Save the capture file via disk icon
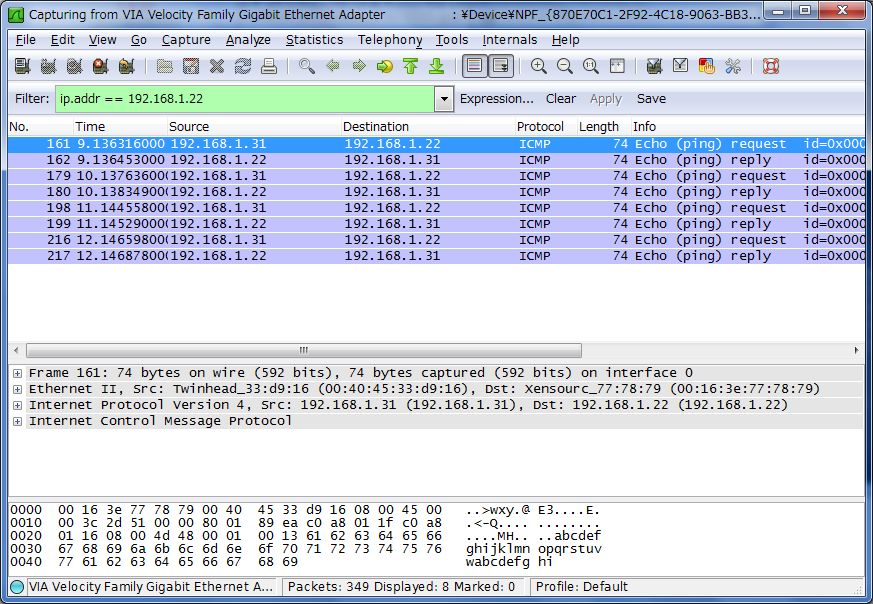The height and width of the screenshot is (604, 873). click(x=190, y=66)
